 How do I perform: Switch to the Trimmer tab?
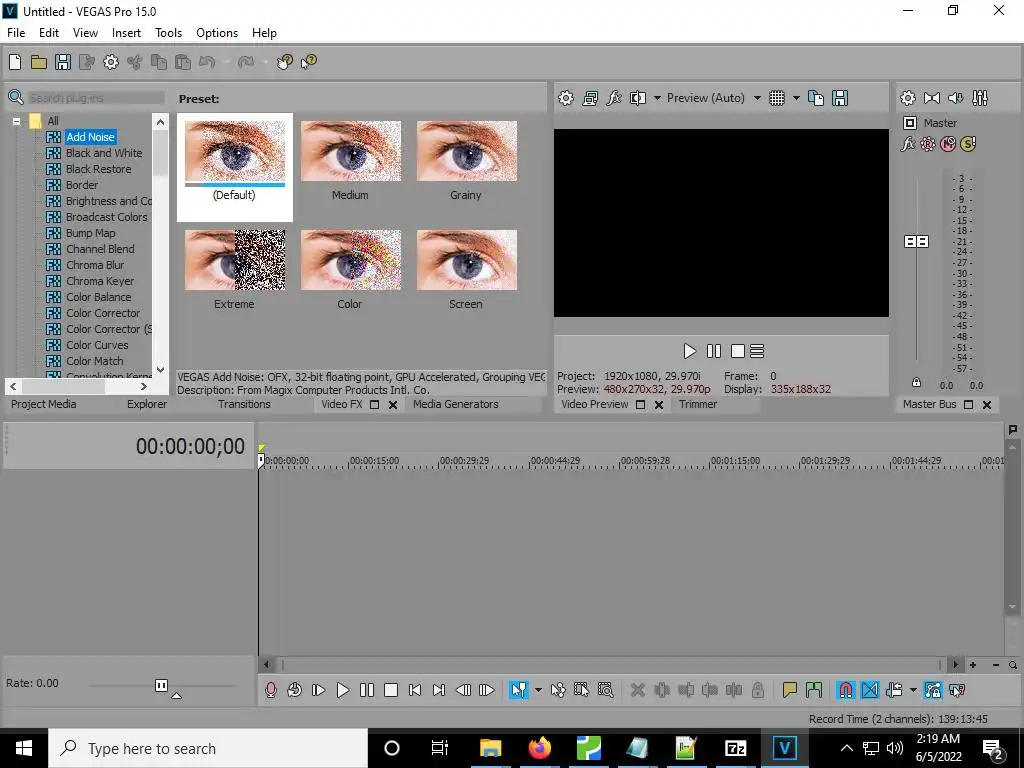pos(697,404)
